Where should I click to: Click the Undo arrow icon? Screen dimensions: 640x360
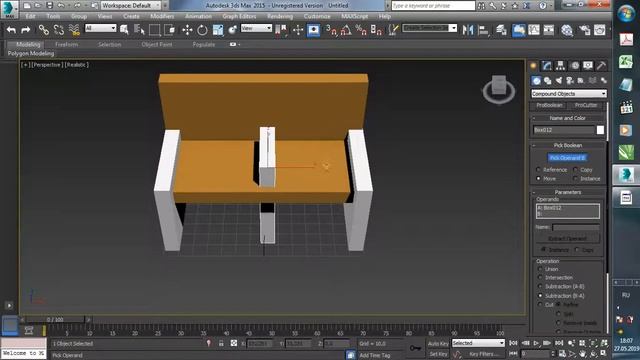tap(11, 30)
